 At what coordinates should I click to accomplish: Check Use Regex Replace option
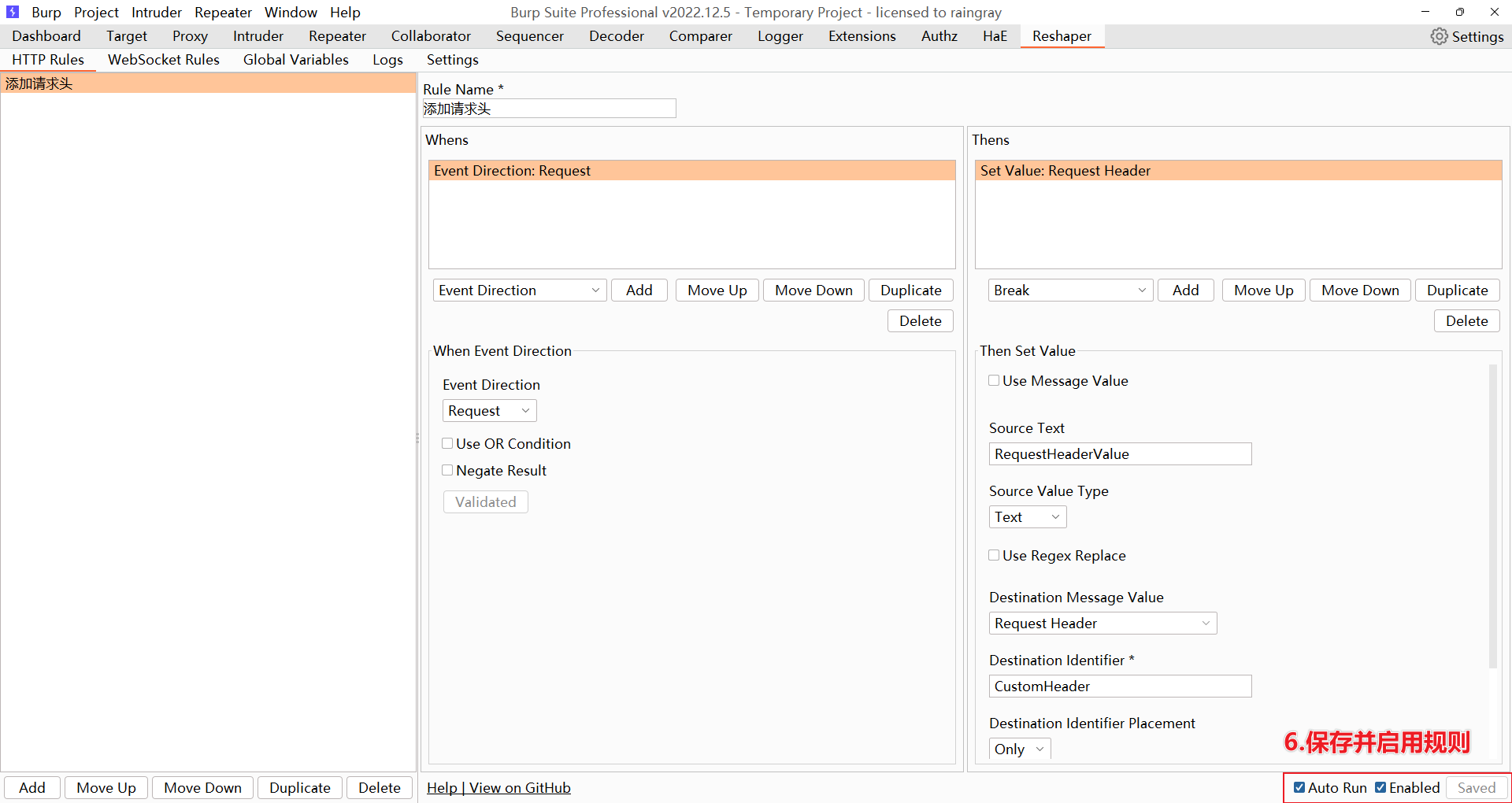pos(994,555)
